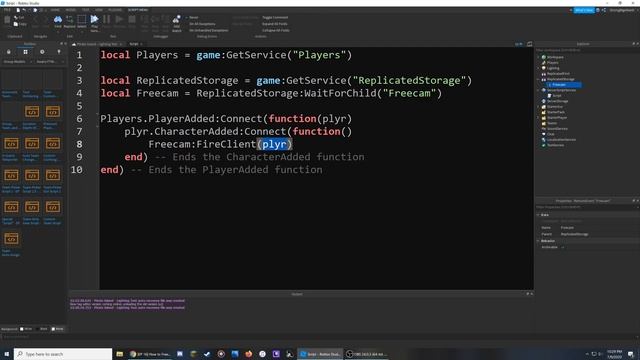Expand the Lighting node in Explorer
The height and width of the screenshot is (360, 640).
point(539,68)
